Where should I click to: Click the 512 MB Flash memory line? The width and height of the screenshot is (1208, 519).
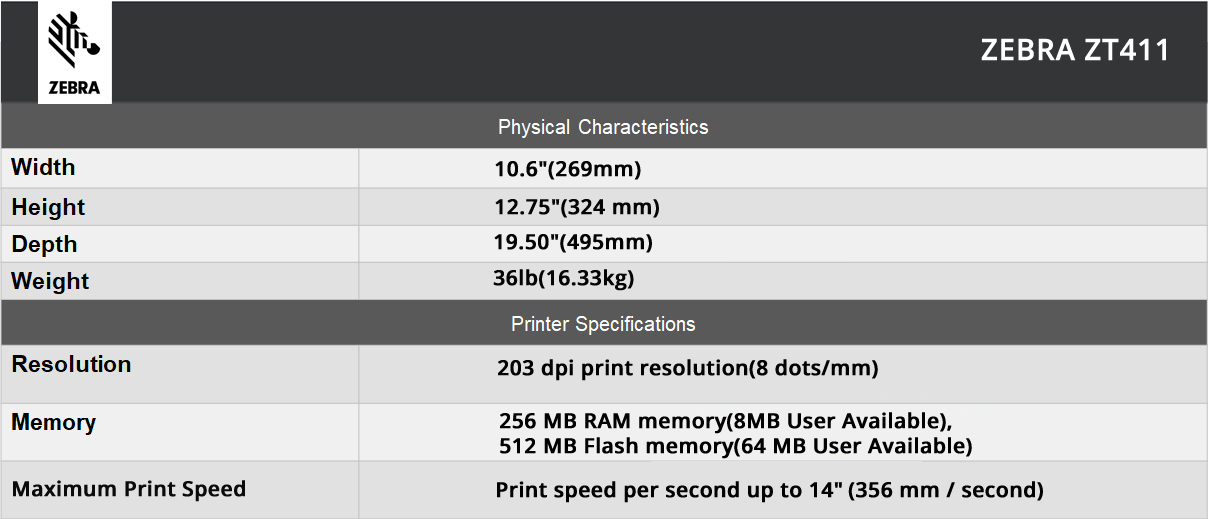click(736, 446)
